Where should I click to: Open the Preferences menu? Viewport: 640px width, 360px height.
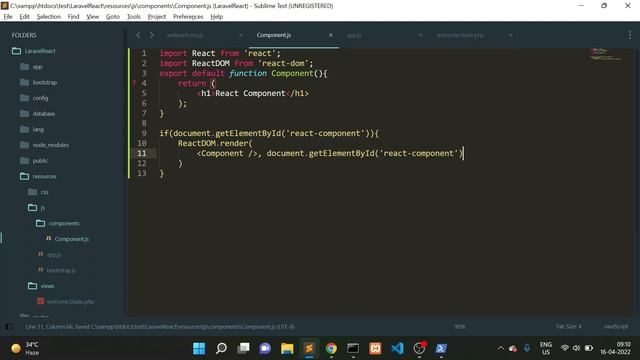coord(188,17)
